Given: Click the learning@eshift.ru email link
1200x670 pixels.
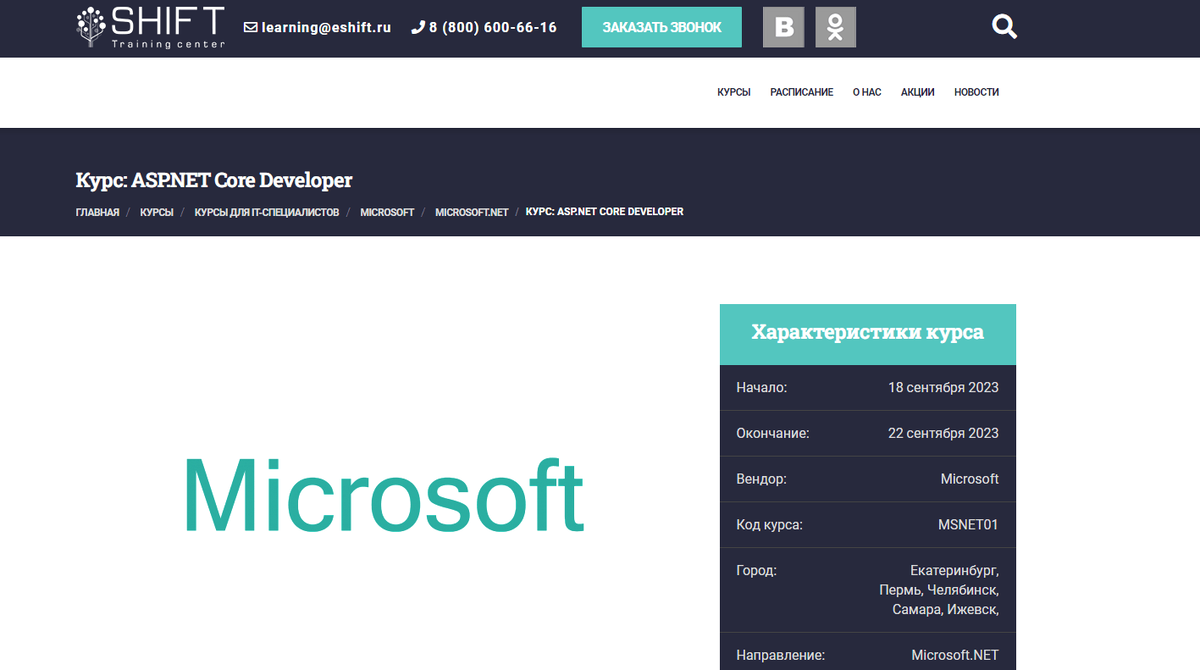Looking at the screenshot, I should [x=326, y=28].
